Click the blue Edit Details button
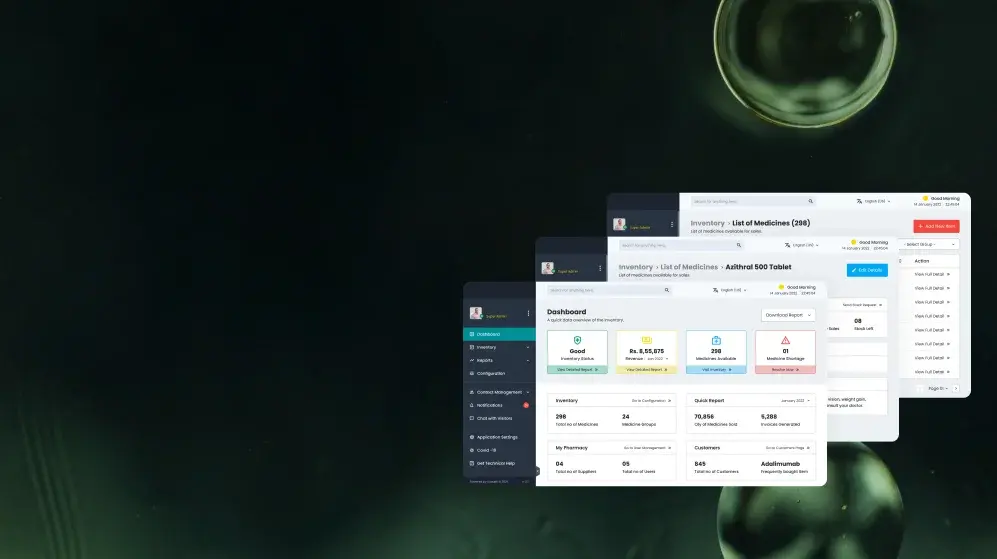This screenshot has height=559, width=997. point(866,270)
